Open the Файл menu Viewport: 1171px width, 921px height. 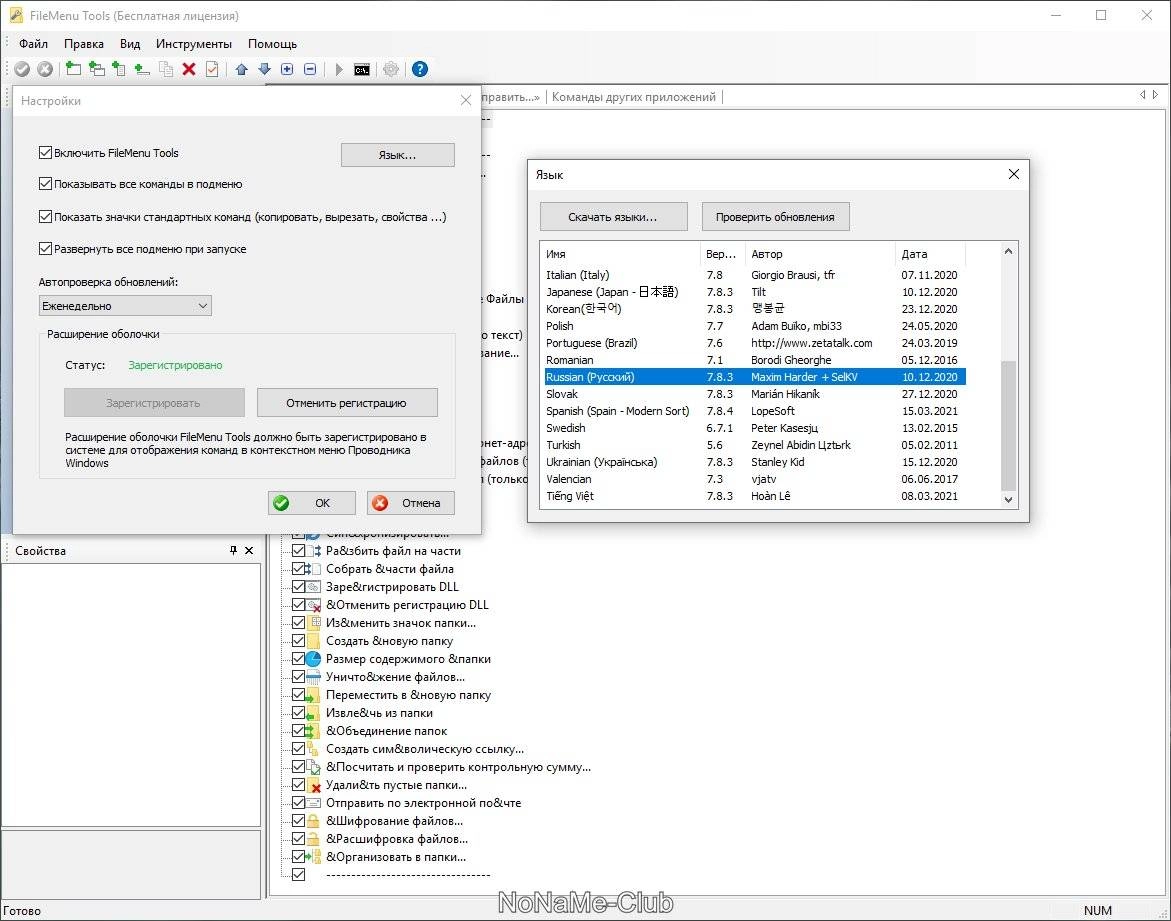pyautogui.click(x=34, y=44)
